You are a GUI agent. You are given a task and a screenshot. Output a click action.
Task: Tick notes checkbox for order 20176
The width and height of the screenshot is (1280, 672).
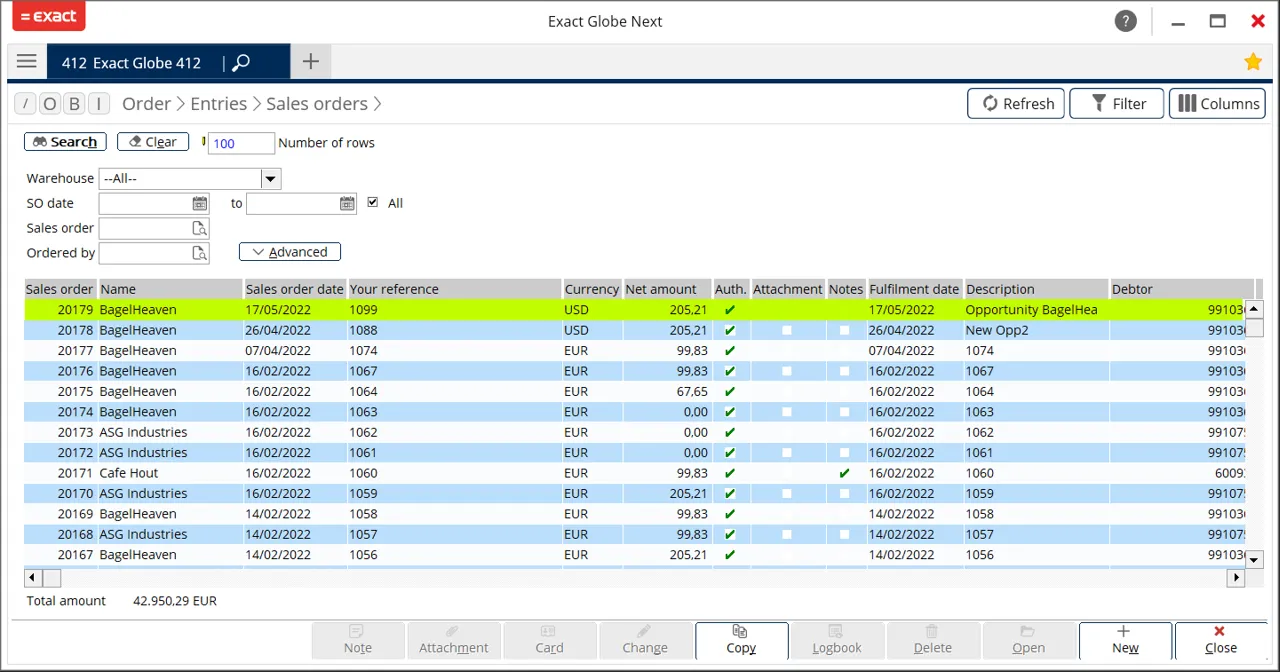click(x=845, y=371)
